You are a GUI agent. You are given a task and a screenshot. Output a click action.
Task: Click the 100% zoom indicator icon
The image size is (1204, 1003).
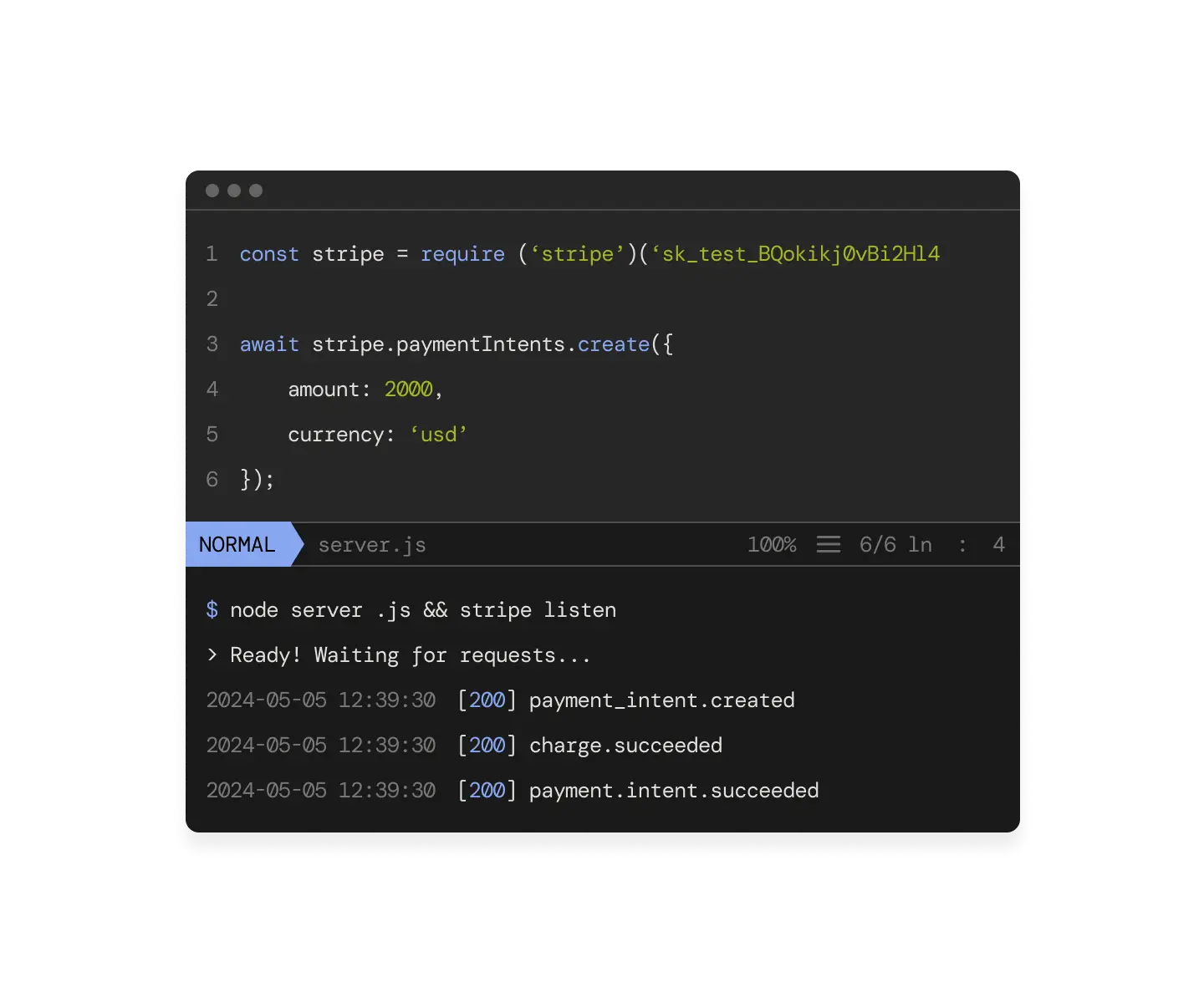[771, 544]
